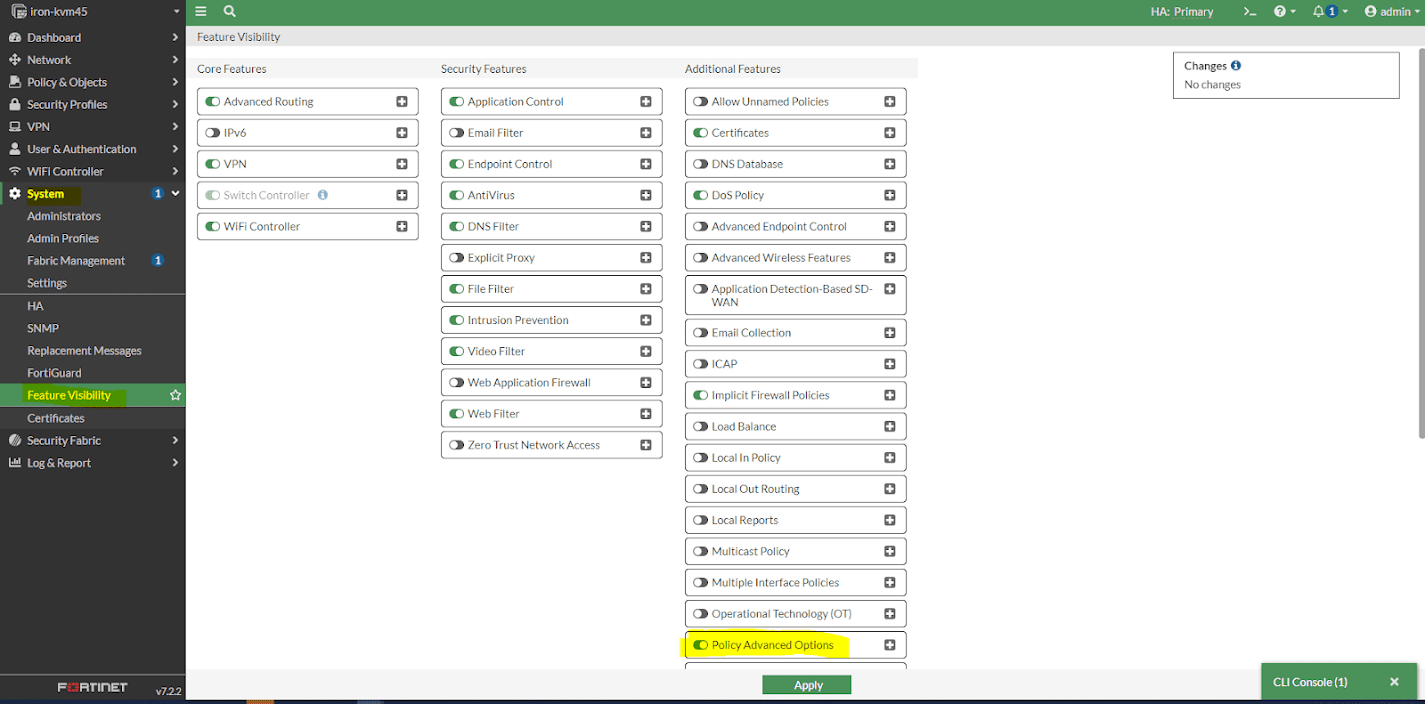
Task: Click the favorite star beside Feature Visibility
Action: (175, 395)
